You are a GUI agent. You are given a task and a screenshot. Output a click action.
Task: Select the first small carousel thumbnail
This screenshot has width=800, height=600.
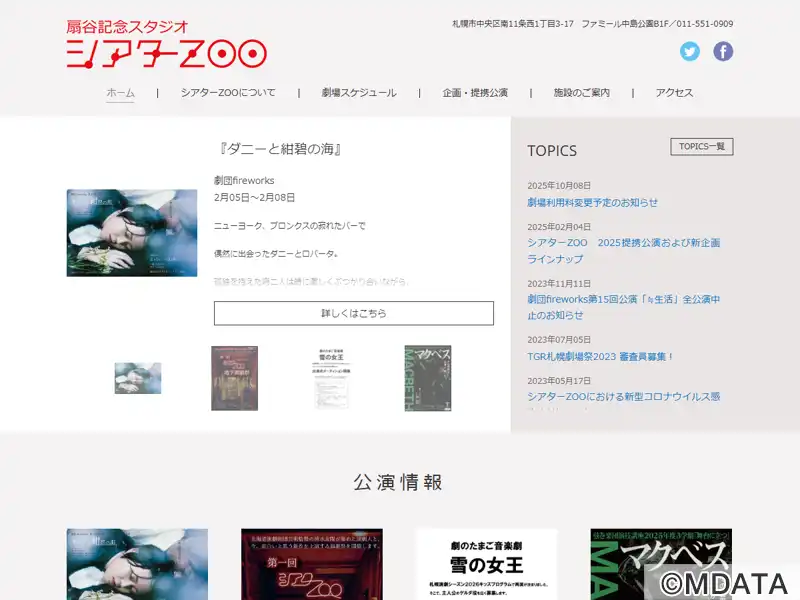click(x=138, y=378)
